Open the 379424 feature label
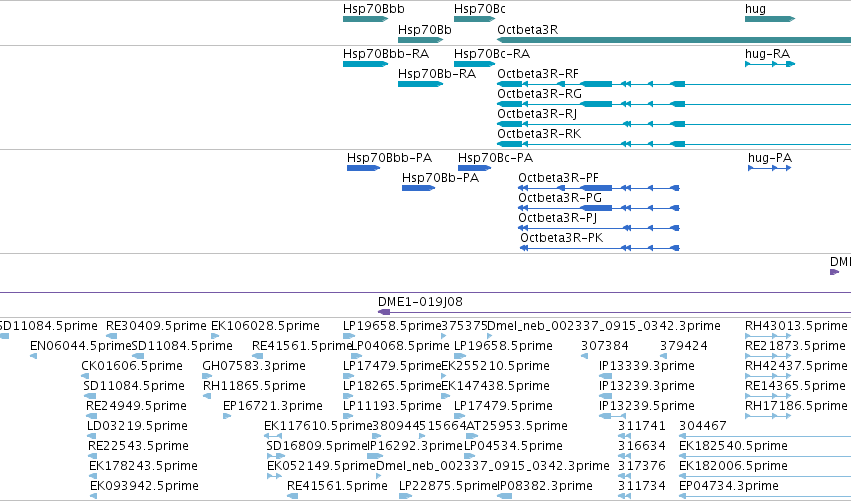Image resolution: width=851 pixels, height=501 pixels. click(684, 346)
